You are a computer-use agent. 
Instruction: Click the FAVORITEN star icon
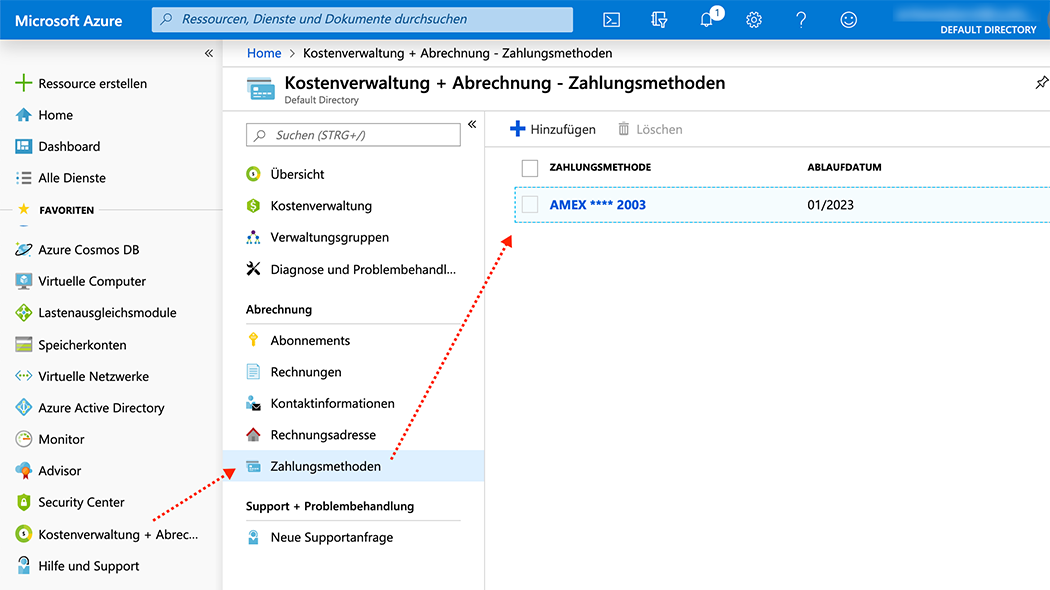[x=23, y=209]
